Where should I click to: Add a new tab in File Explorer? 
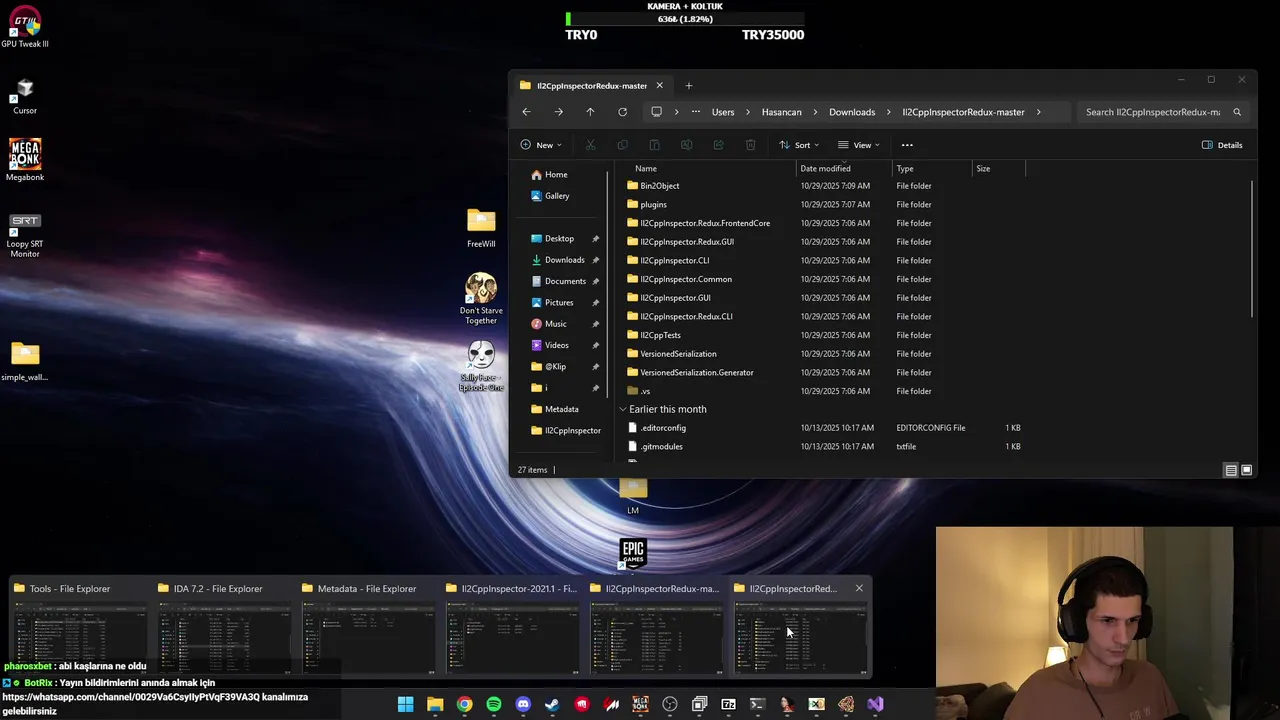pyautogui.click(x=688, y=86)
